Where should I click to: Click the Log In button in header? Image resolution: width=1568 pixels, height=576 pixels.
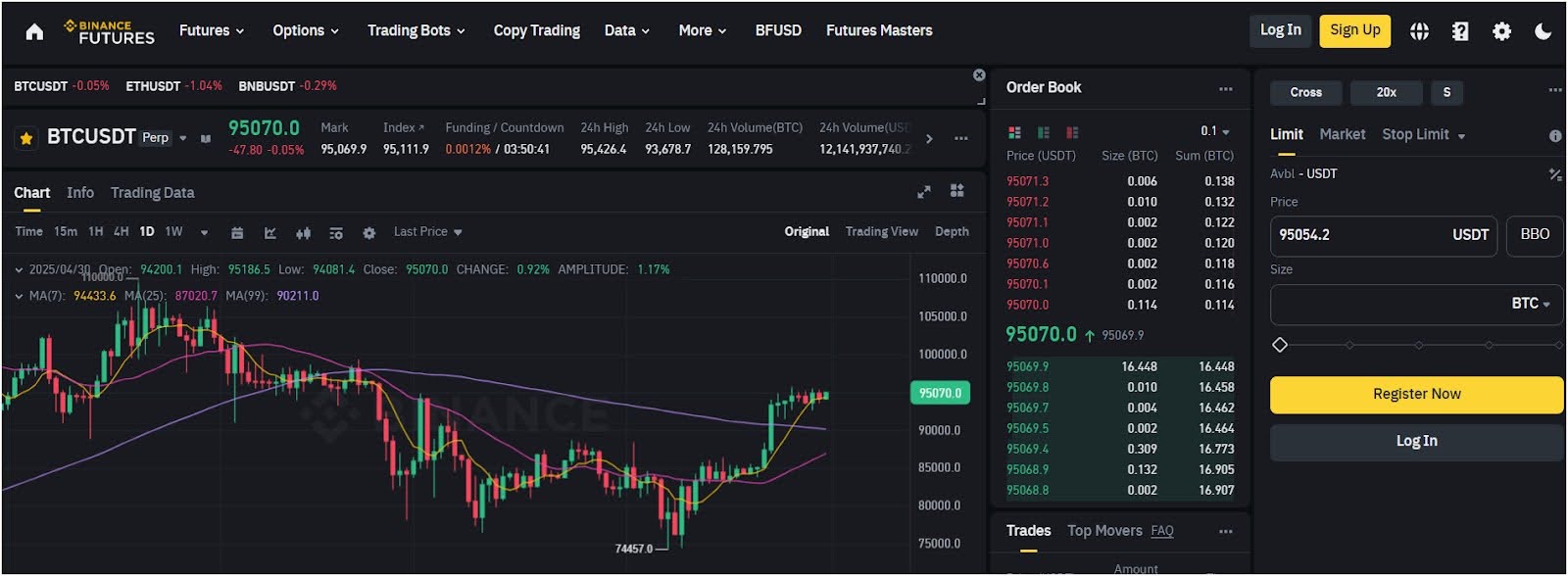tap(1280, 31)
